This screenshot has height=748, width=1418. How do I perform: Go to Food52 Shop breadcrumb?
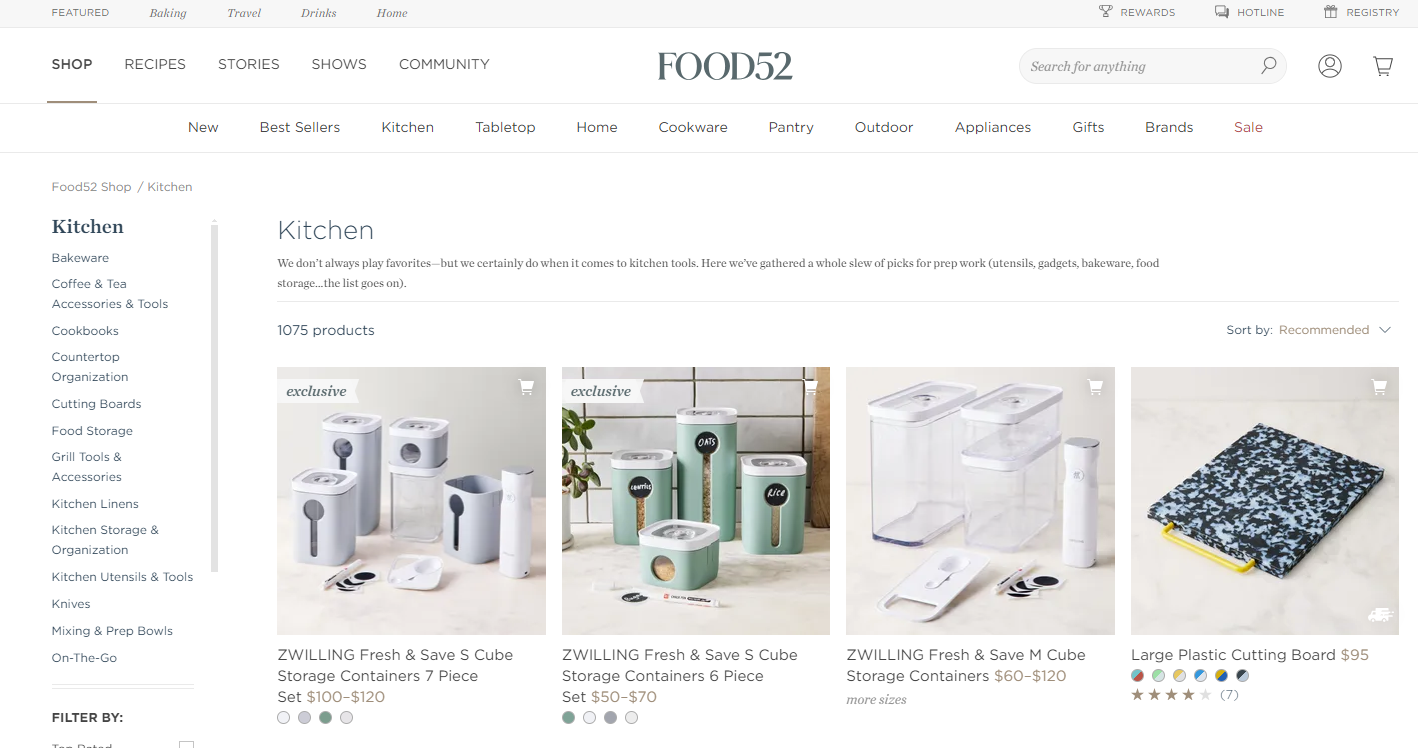(91, 187)
